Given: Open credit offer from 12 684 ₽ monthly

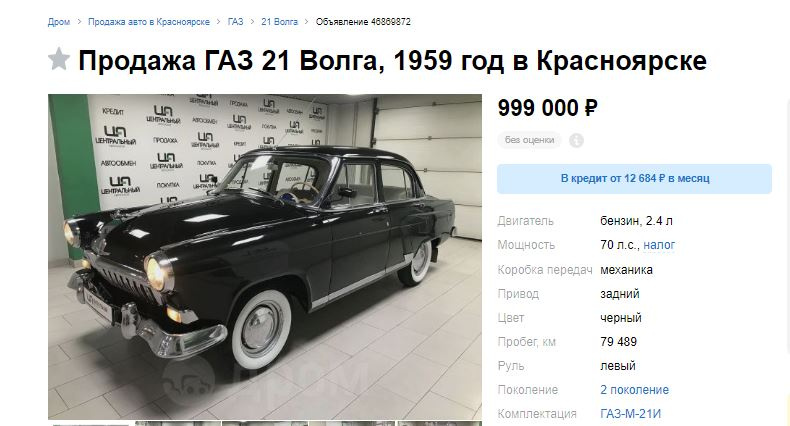Looking at the screenshot, I should [634, 179].
